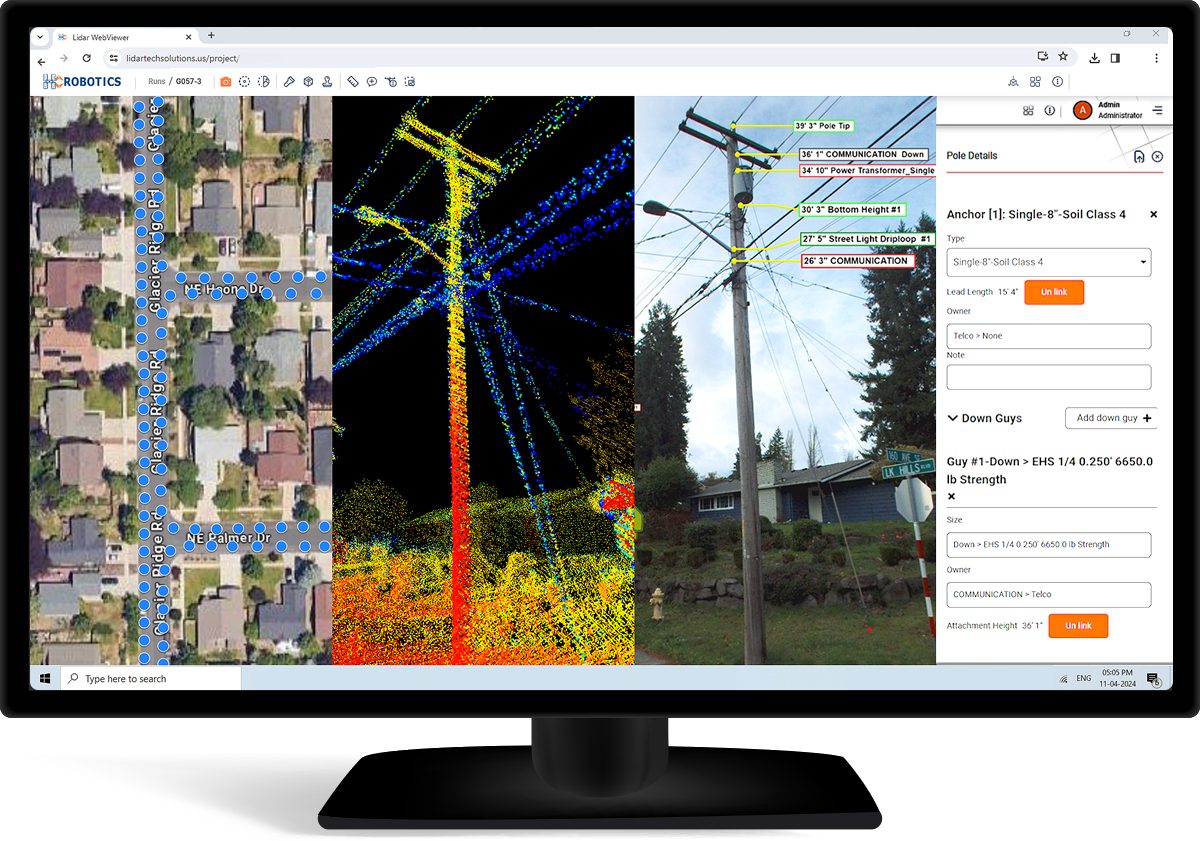Click the Admin user avatar
Viewport: 1200px width, 841px height.
tap(1082, 110)
